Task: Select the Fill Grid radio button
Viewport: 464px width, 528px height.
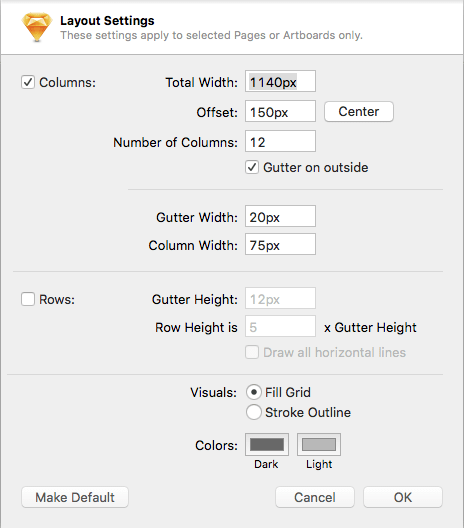Action: (x=254, y=392)
